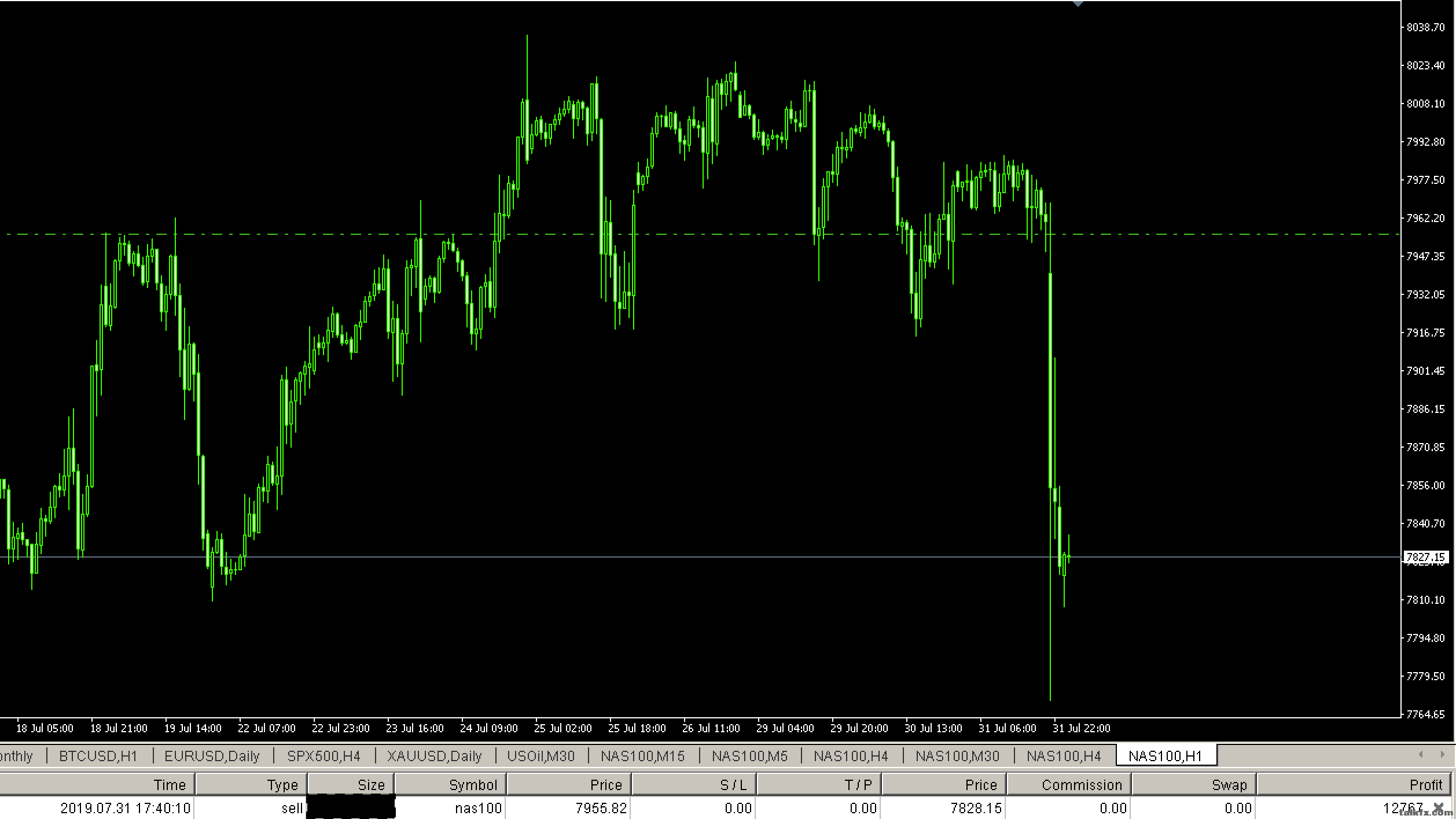1456x819 pixels.
Task: Select the NAS100,M15 chart tab
Action: pos(642,756)
